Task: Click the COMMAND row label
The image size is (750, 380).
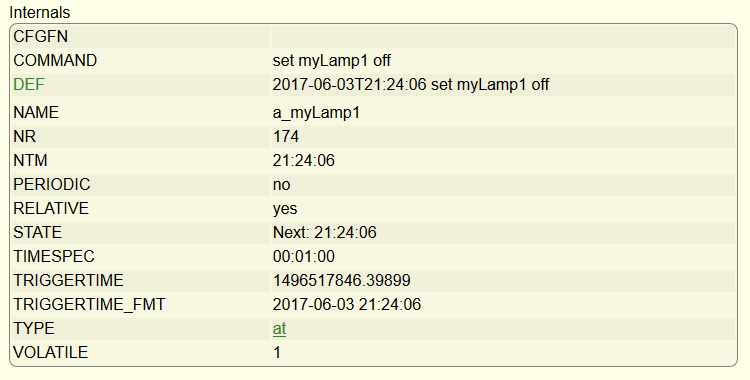Action: 55,61
